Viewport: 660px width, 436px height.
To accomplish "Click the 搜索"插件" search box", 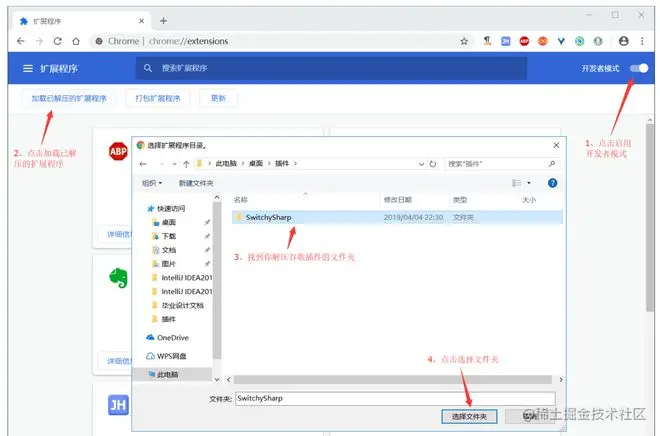I will click(502, 164).
